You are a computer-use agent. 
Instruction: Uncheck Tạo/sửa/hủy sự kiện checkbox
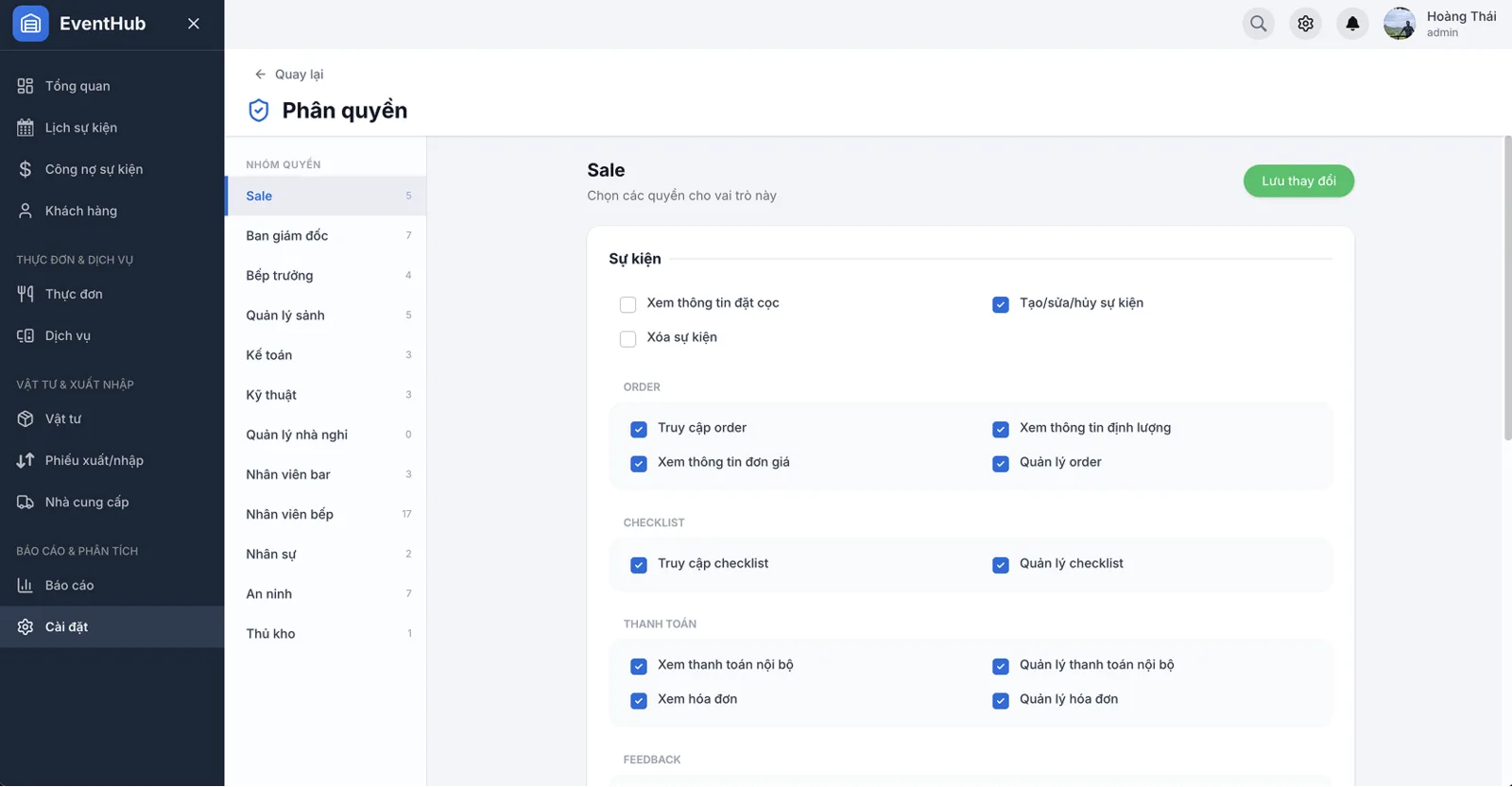[1000, 304]
